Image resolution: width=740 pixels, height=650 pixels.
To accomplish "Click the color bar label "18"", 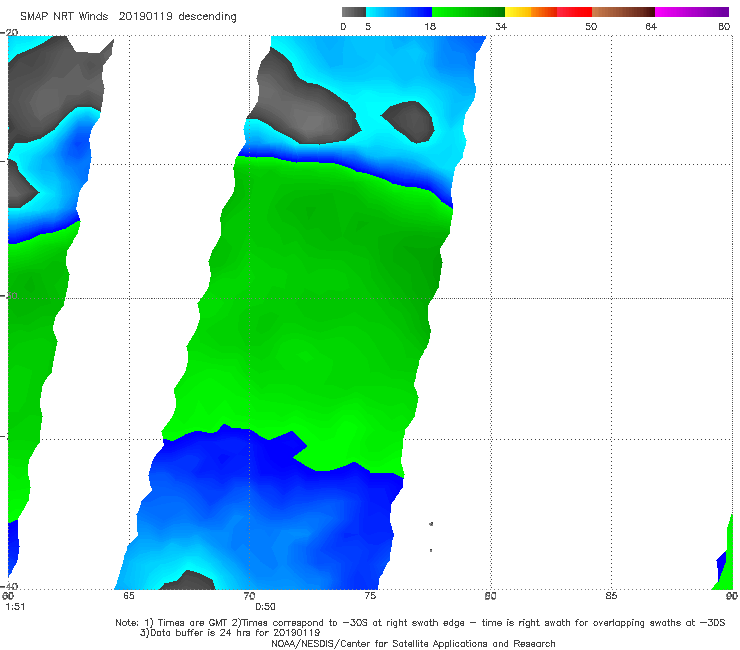I will click(x=430, y=27).
